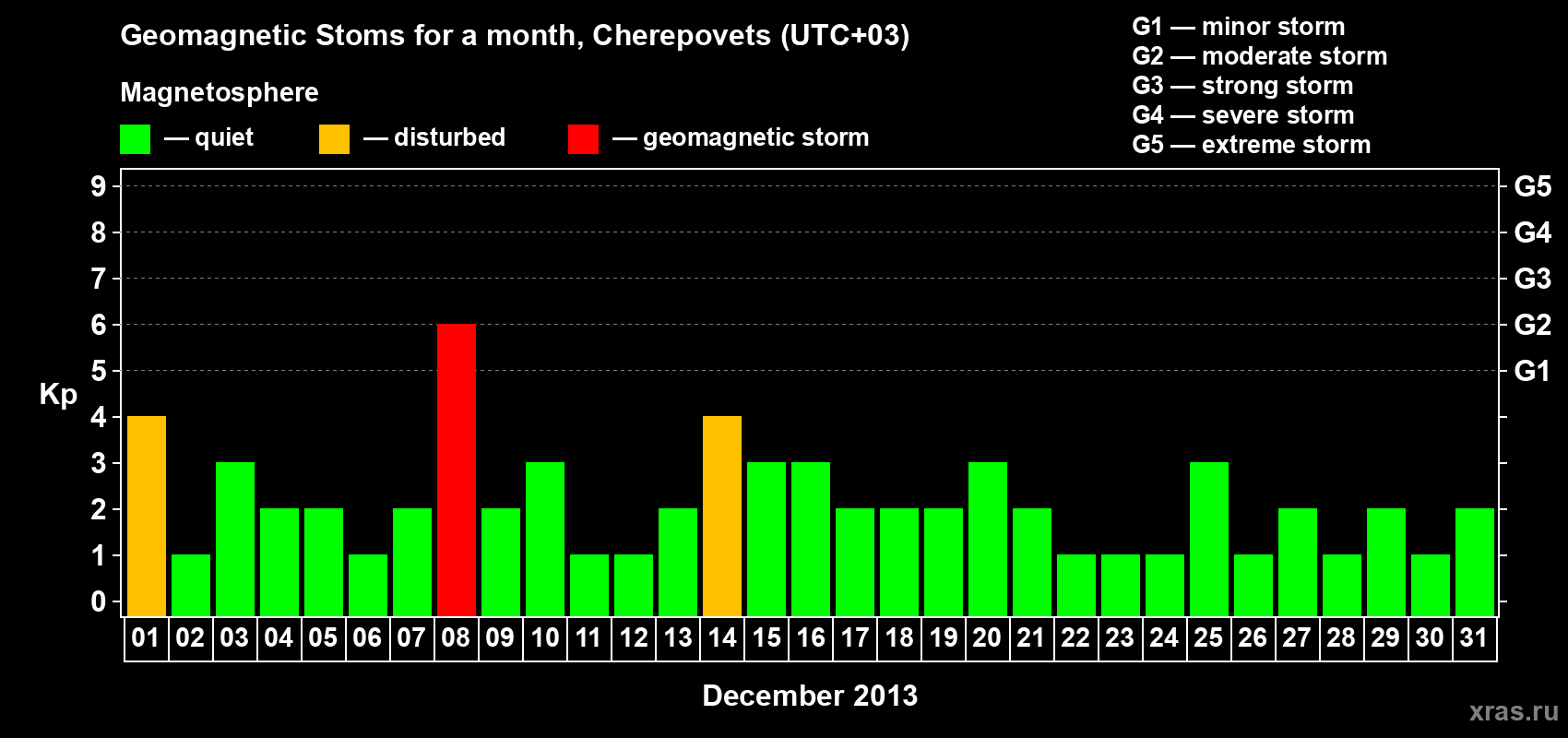Click the Kp value 0 on the left axis
Viewport: 1568px width, 738px height.
click(x=99, y=601)
